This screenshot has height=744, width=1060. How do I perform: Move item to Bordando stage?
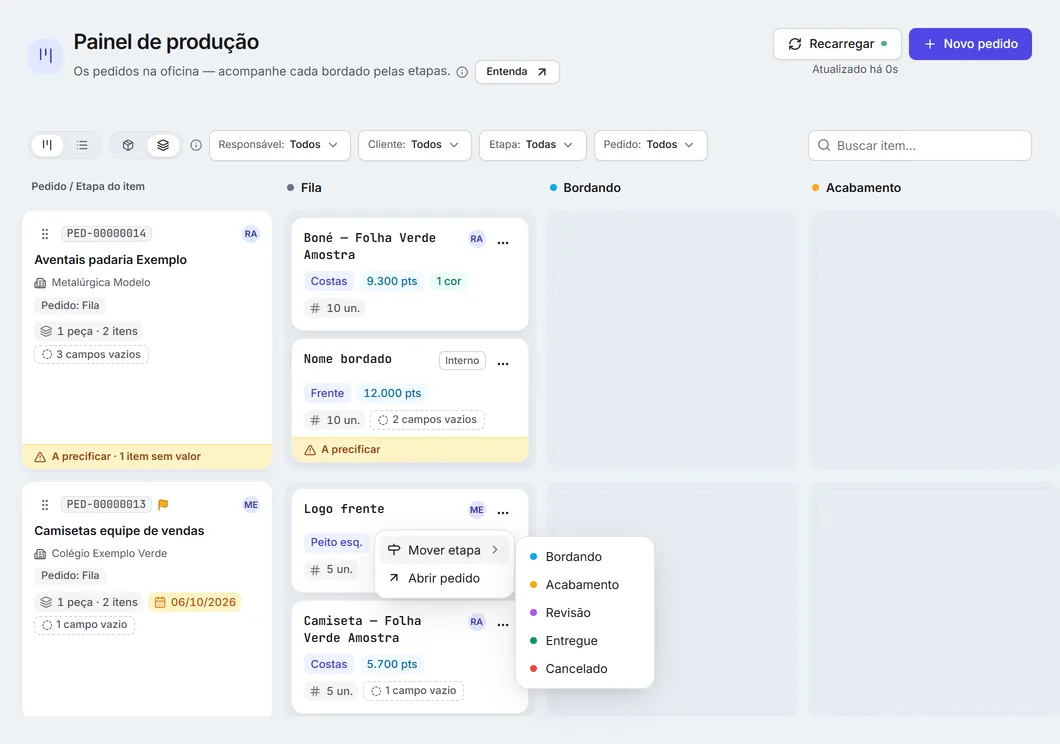585,557
